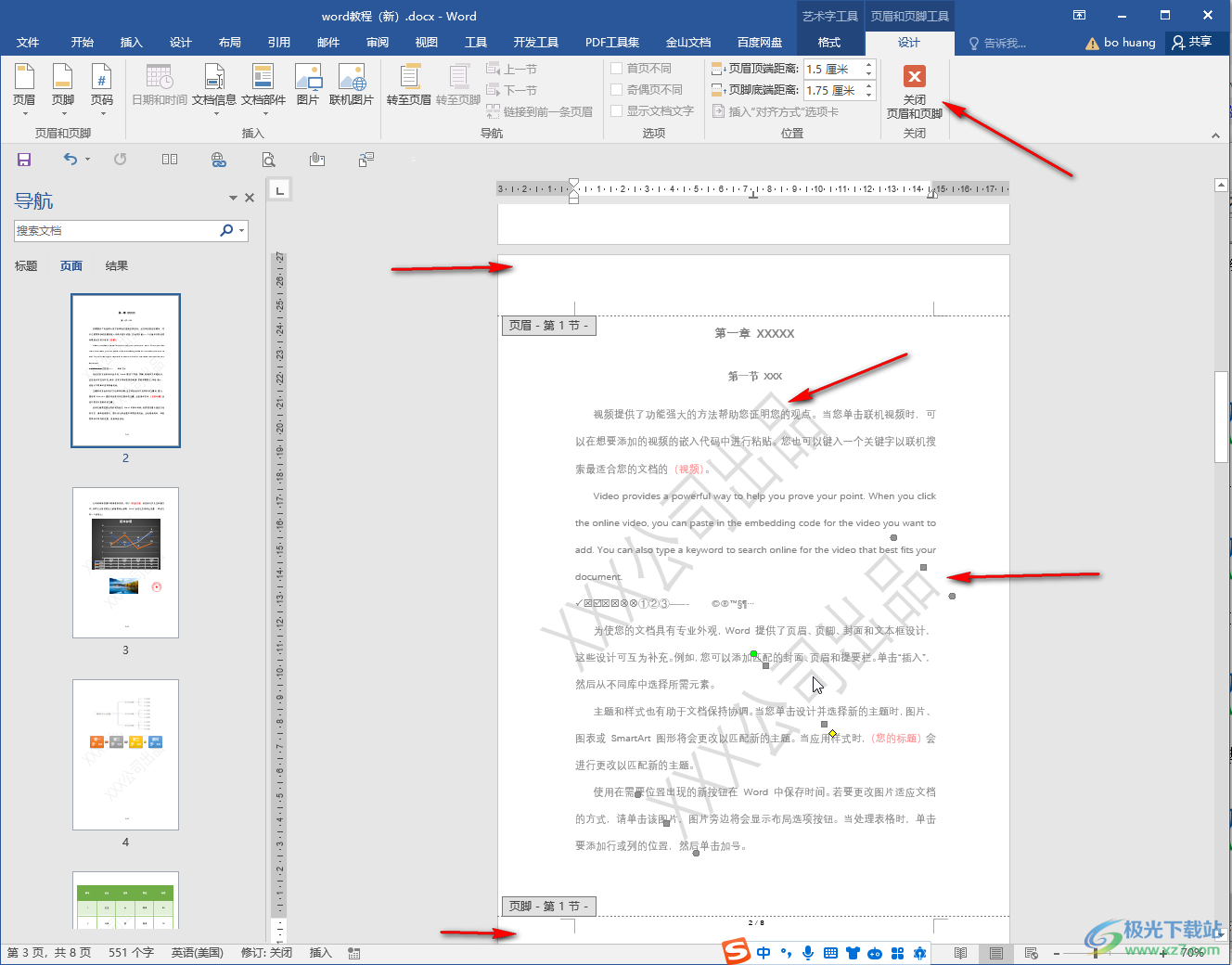Viewport: 1232px width, 965px height.
Task: Click the search magnifier in navigation box
Action: (226, 230)
